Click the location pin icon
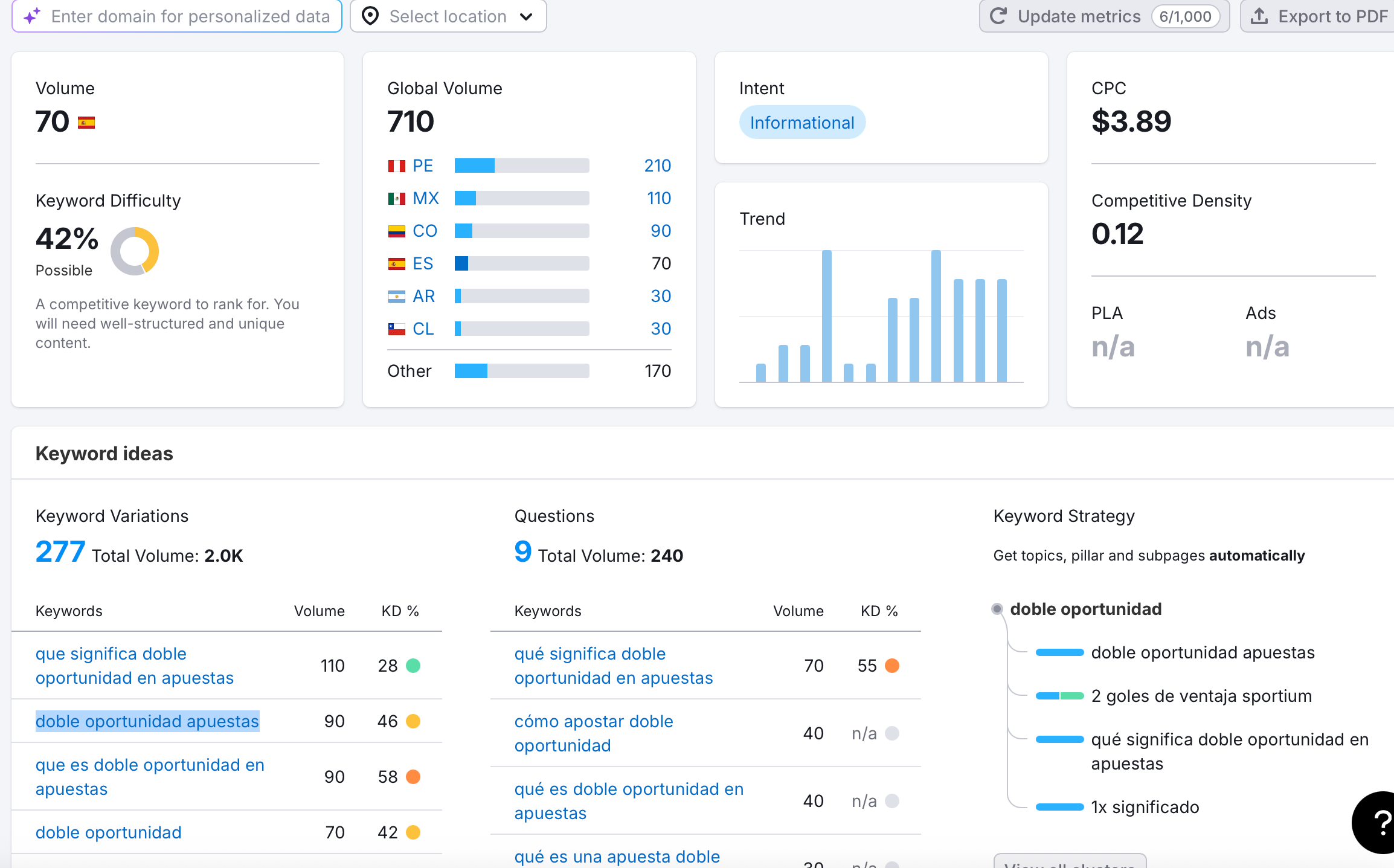Image resolution: width=1394 pixels, height=868 pixels. coord(370,16)
